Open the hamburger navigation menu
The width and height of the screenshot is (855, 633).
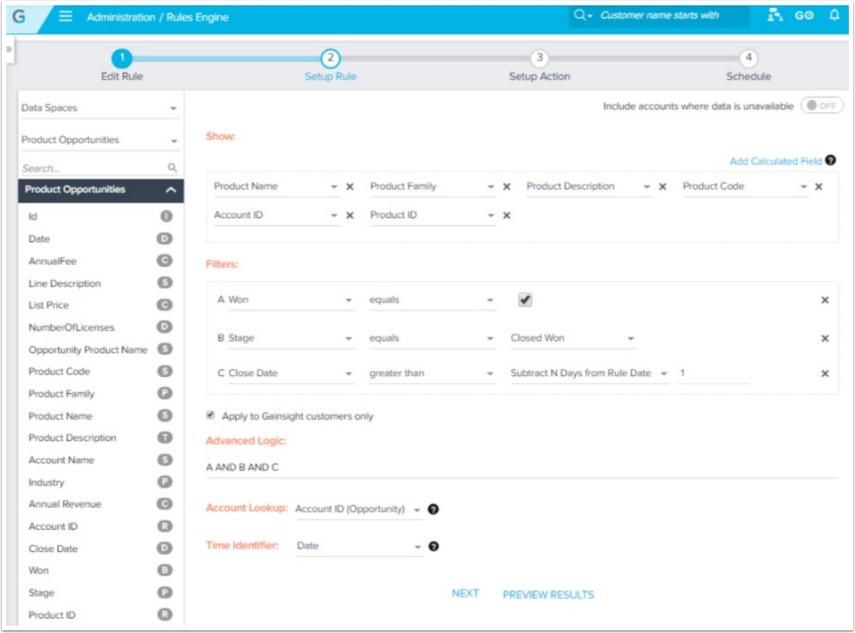(x=65, y=16)
